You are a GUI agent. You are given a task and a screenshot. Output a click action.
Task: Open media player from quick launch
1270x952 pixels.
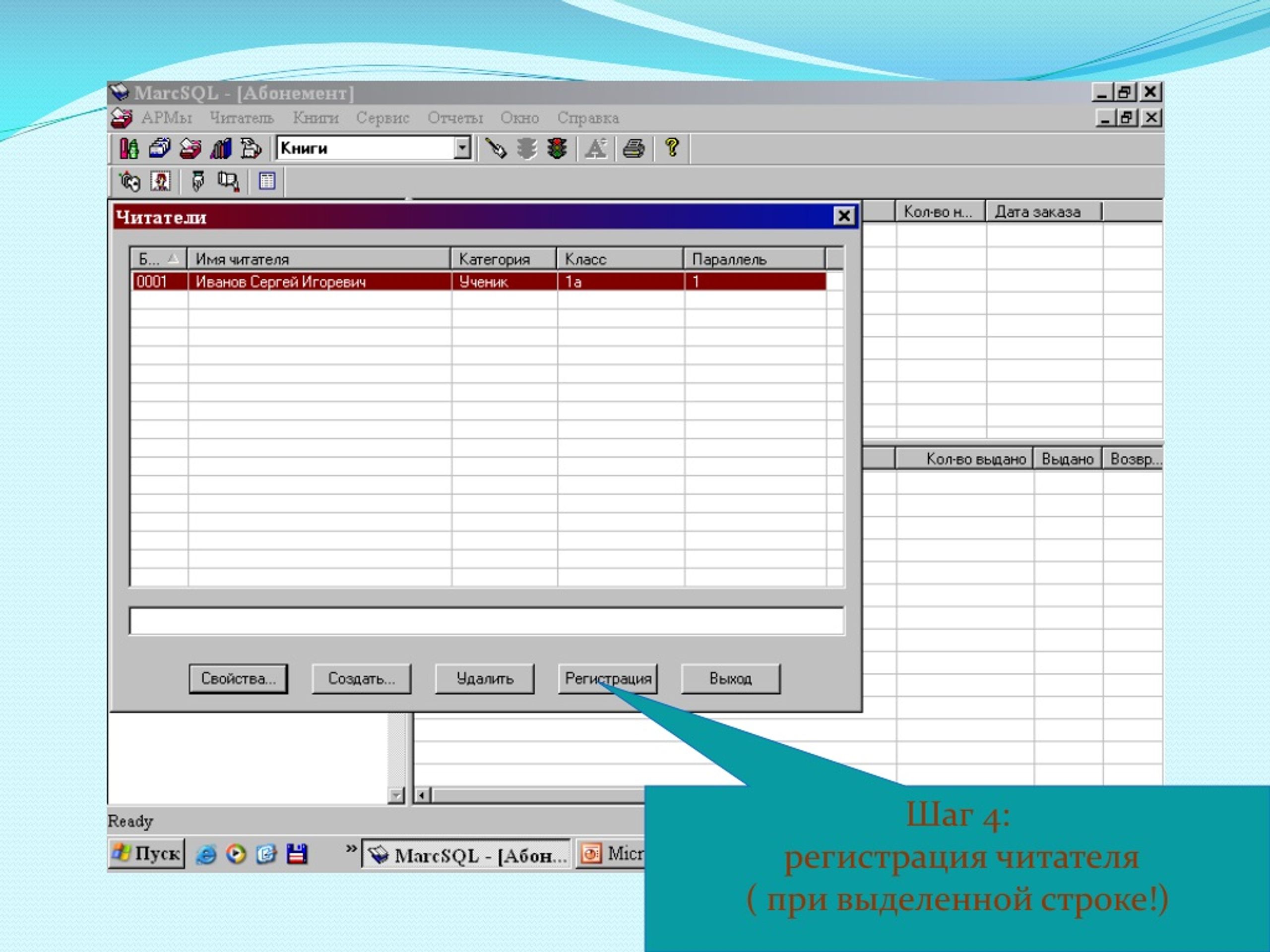click(236, 854)
